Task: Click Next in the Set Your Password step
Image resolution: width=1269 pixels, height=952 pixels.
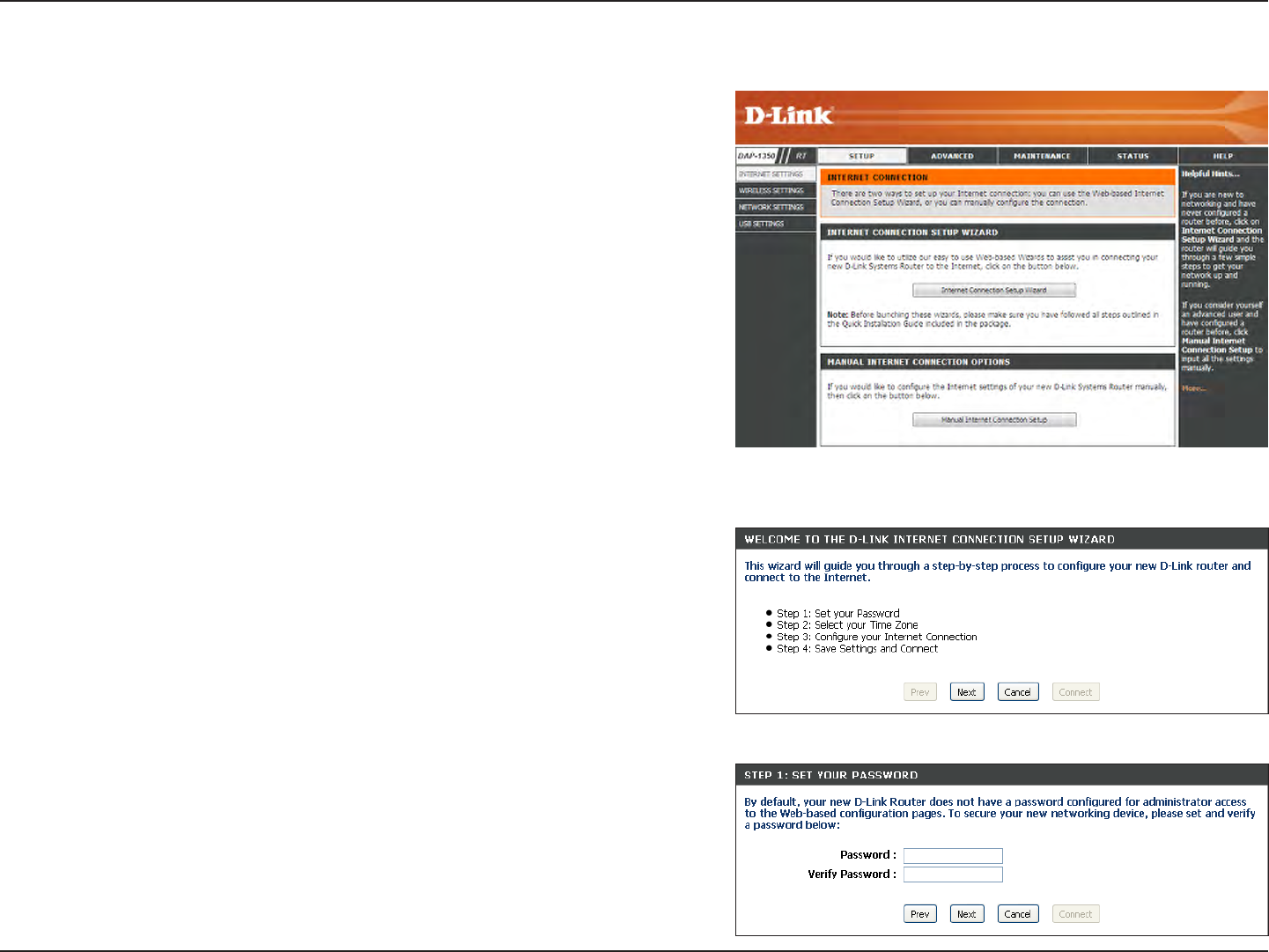Action: click(x=967, y=914)
